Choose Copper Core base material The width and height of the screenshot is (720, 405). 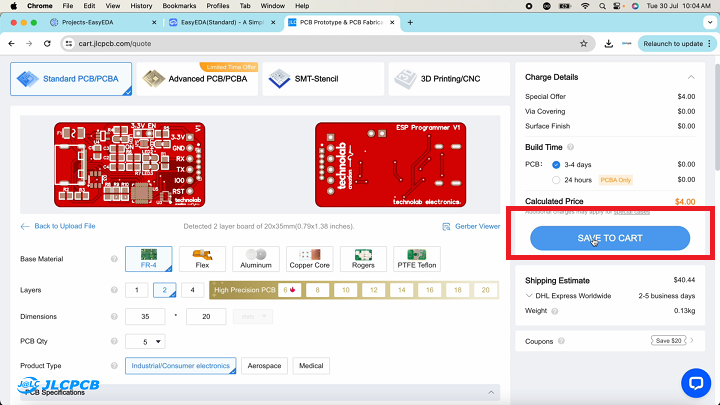pos(309,259)
